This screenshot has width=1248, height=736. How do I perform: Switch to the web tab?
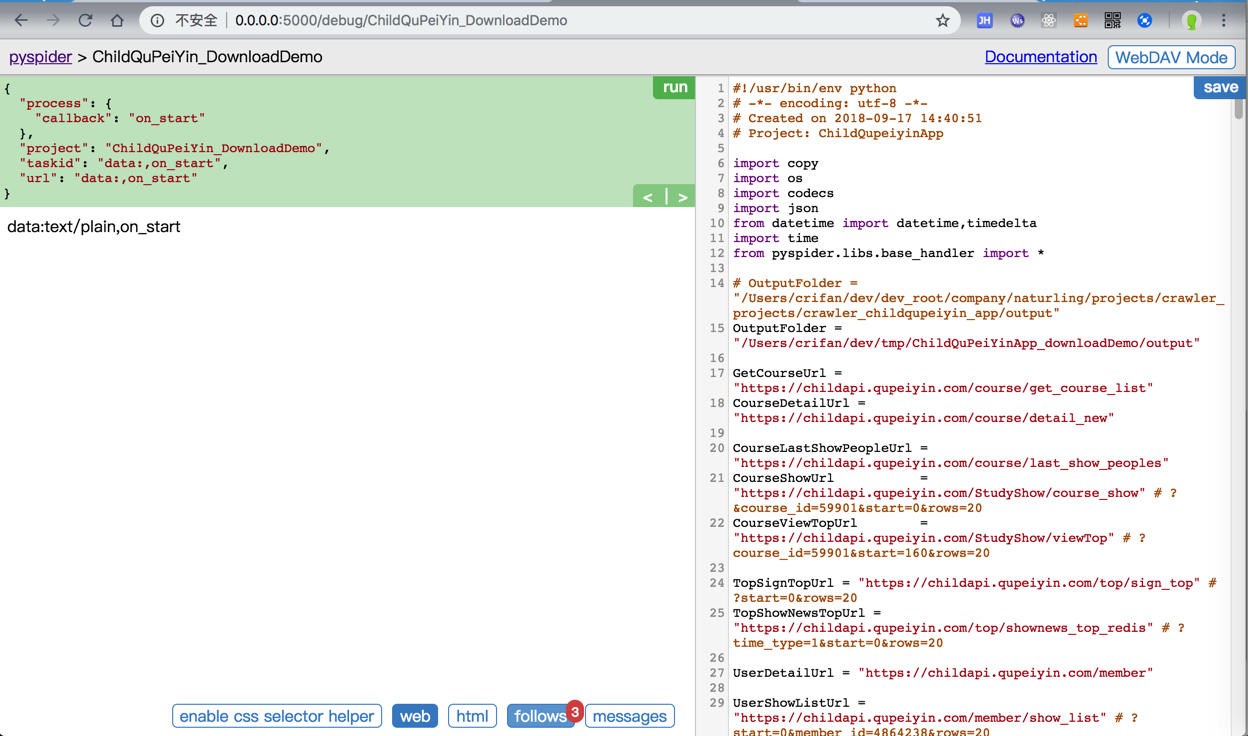pyautogui.click(x=415, y=716)
